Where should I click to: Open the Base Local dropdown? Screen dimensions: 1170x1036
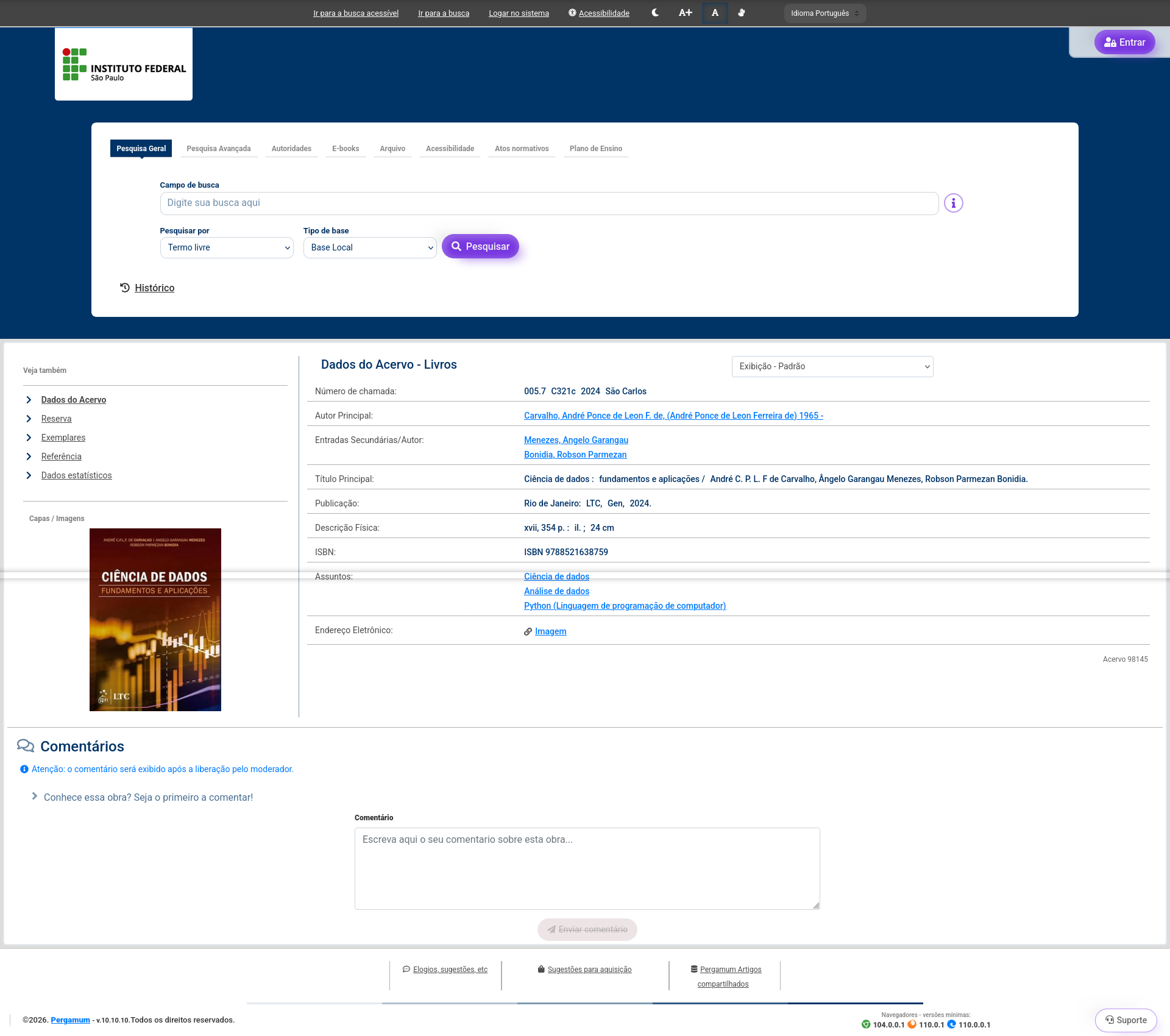pyautogui.click(x=370, y=247)
